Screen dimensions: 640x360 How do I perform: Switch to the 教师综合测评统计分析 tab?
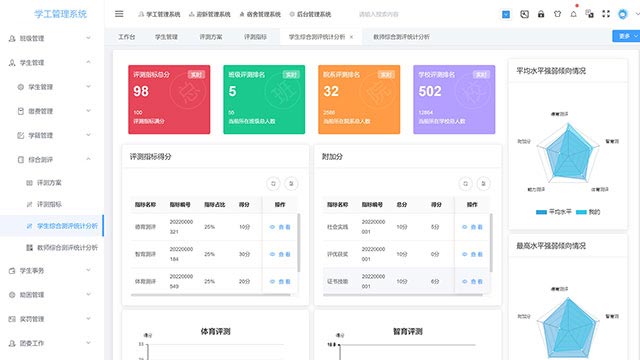click(x=401, y=37)
